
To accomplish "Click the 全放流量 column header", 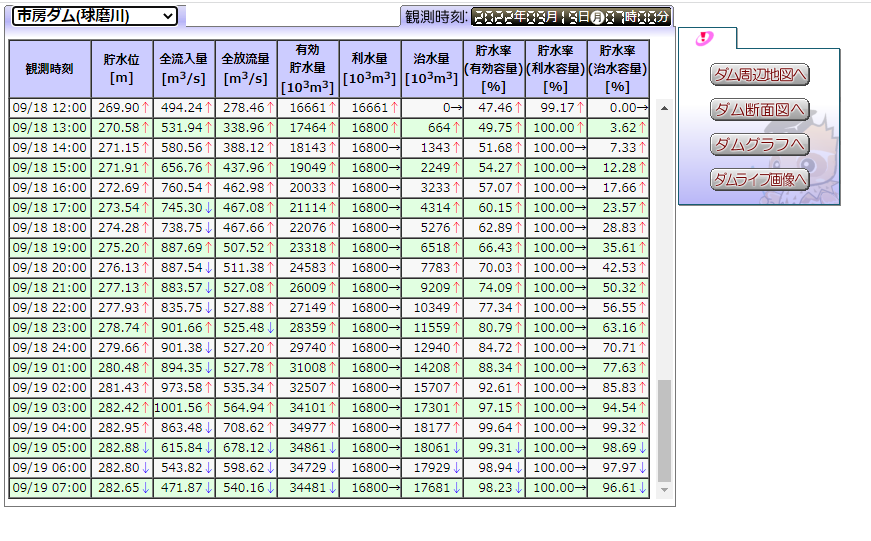I will click(x=246, y=69).
